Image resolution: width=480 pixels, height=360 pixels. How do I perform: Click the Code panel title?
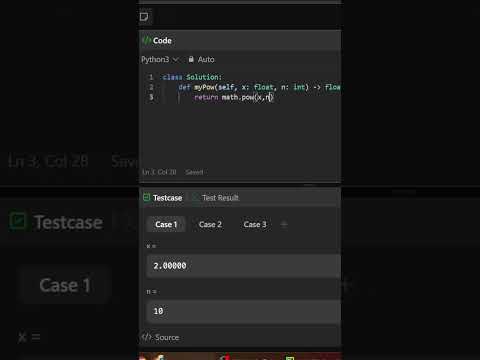point(162,40)
